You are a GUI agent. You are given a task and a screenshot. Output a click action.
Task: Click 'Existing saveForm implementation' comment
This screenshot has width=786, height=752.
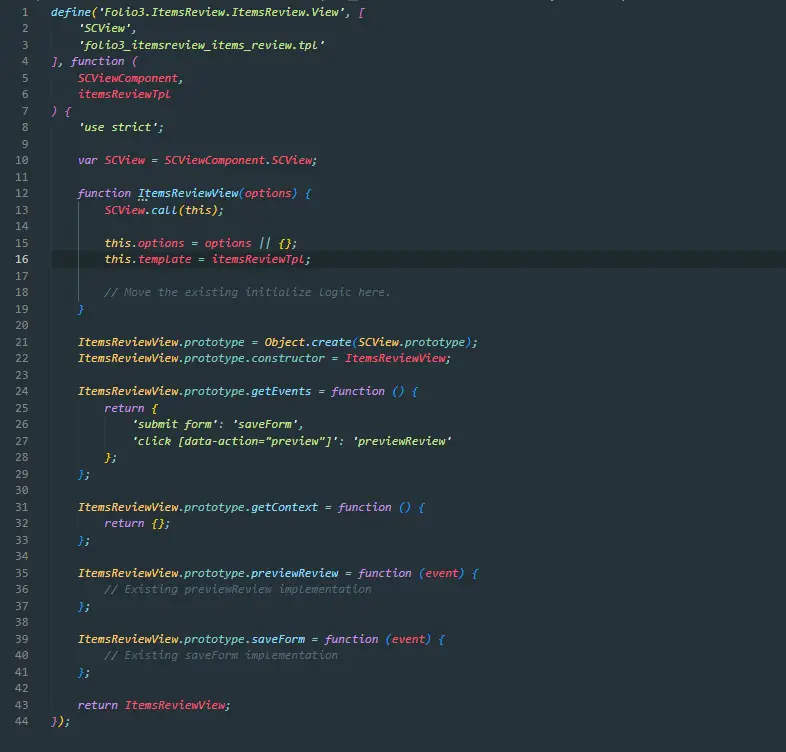pos(221,656)
